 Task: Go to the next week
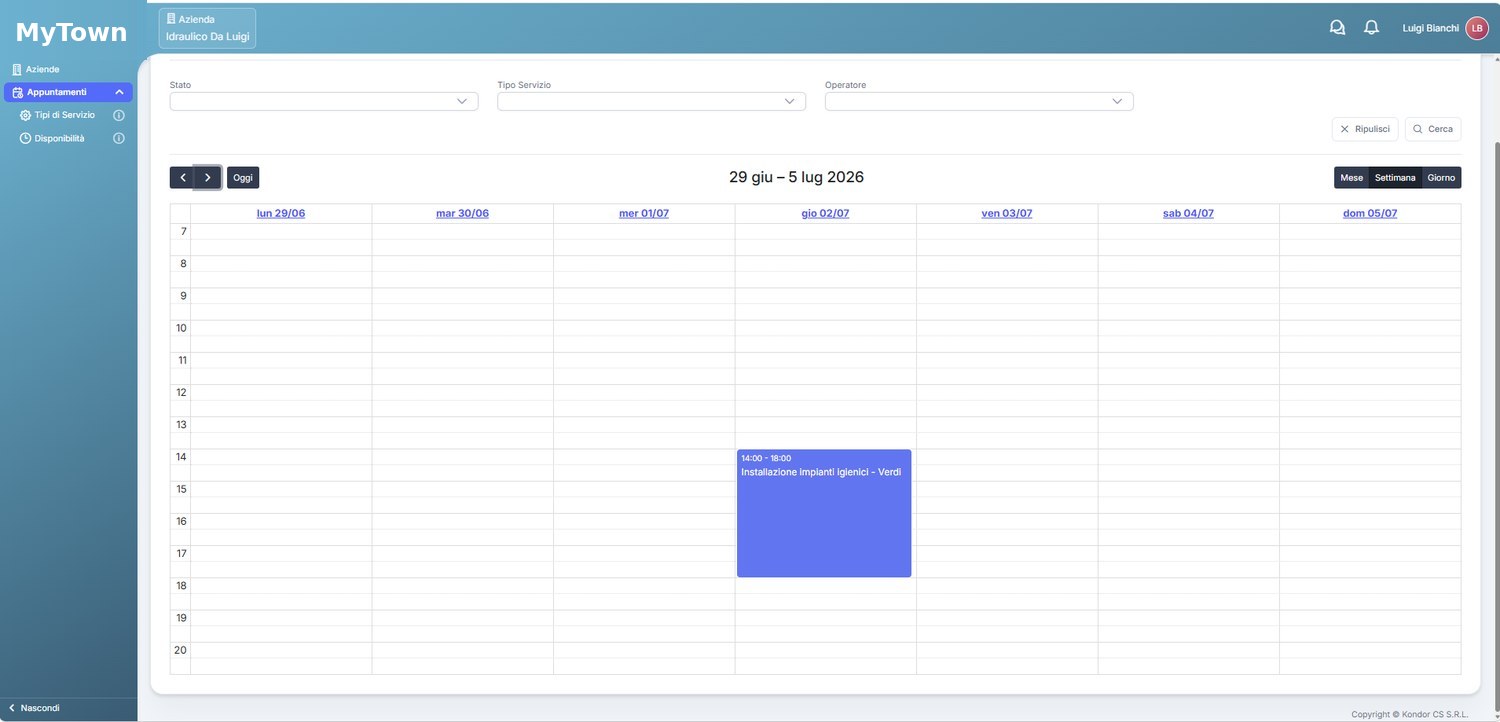pyautogui.click(x=208, y=177)
